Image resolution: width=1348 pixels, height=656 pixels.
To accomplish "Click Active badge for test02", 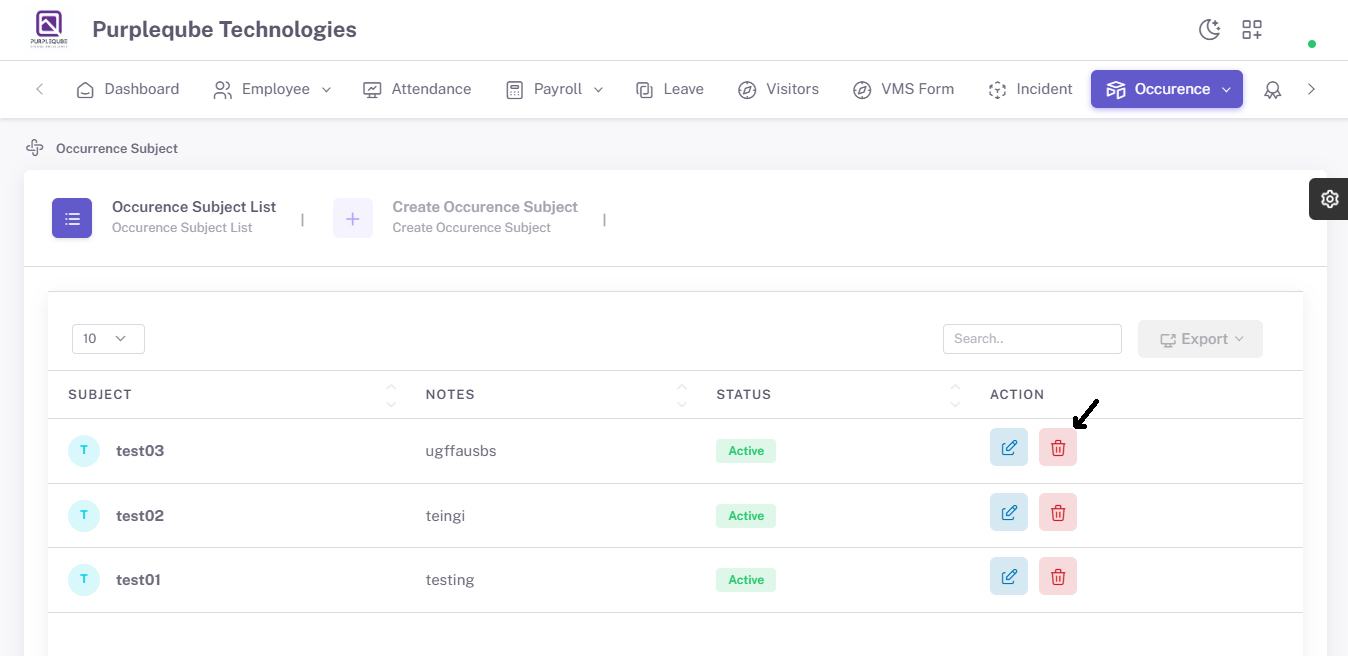I will pyautogui.click(x=746, y=516).
